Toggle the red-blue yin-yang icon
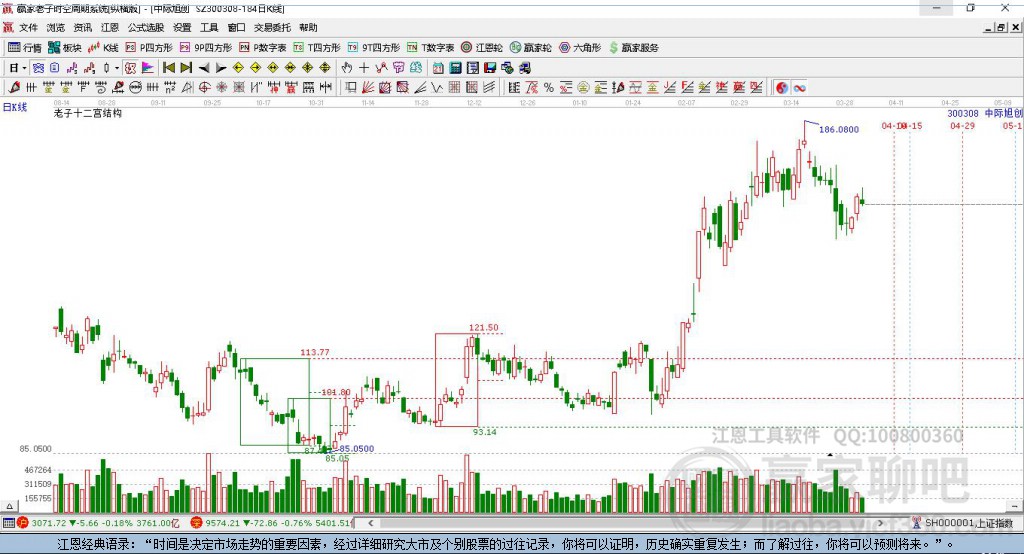This screenshot has width=1024, height=554. 782,88
